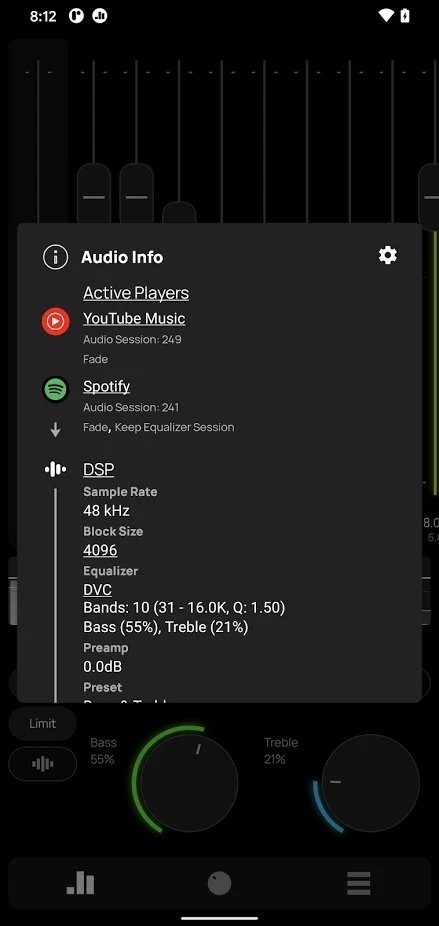Open the Active Players link

[136, 293]
